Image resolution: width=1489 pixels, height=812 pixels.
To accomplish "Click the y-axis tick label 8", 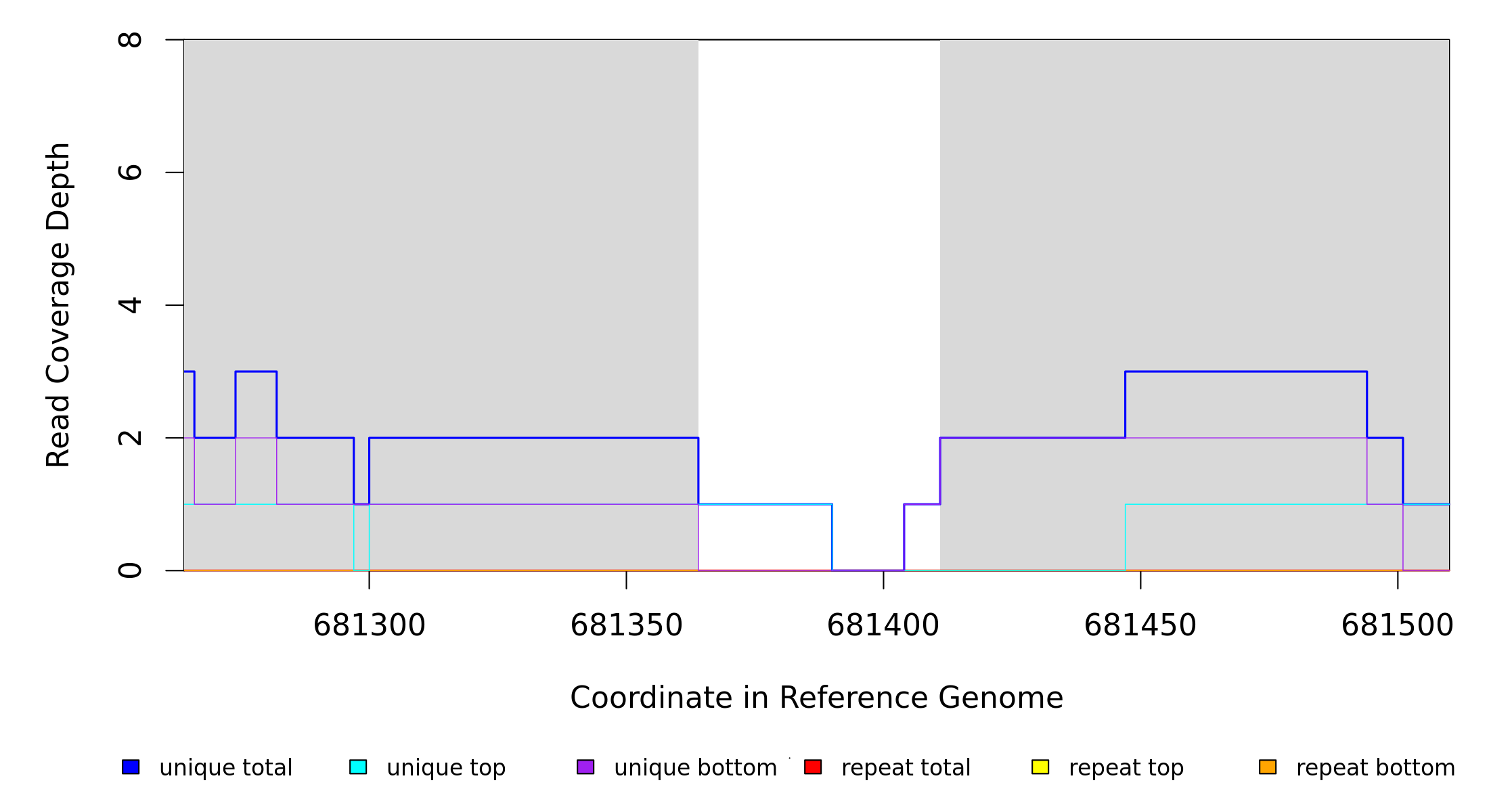I will tap(130, 40).
